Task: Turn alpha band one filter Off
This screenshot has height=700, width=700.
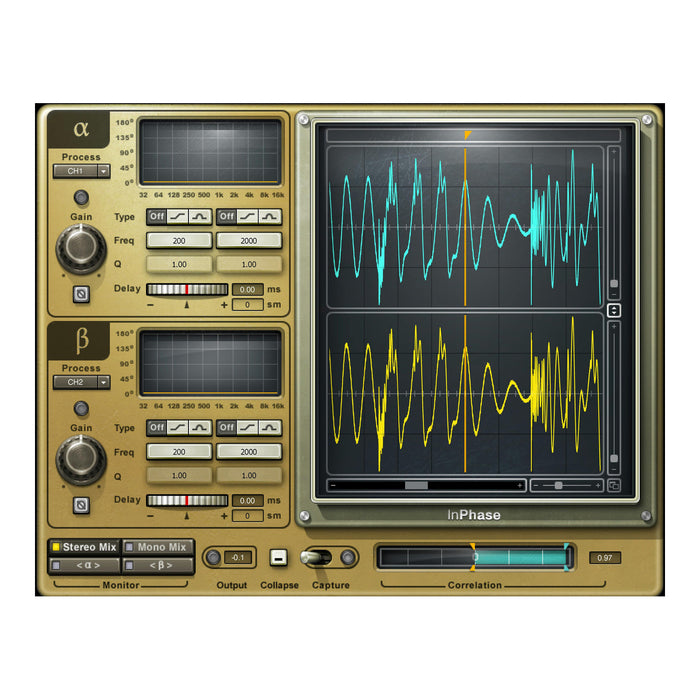Action: tap(157, 217)
